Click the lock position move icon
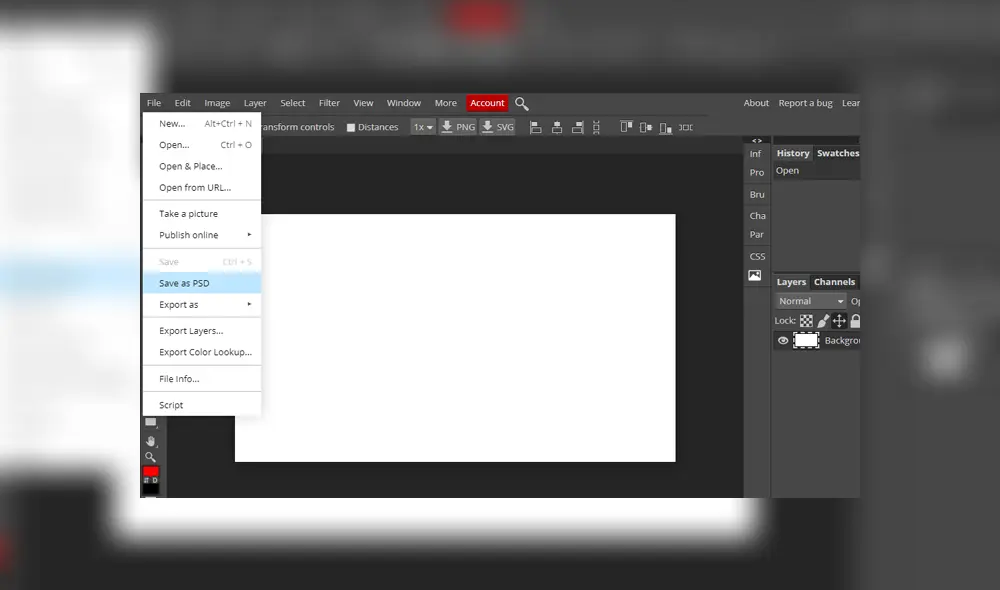The height and width of the screenshot is (590, 1000). point(839,321)
